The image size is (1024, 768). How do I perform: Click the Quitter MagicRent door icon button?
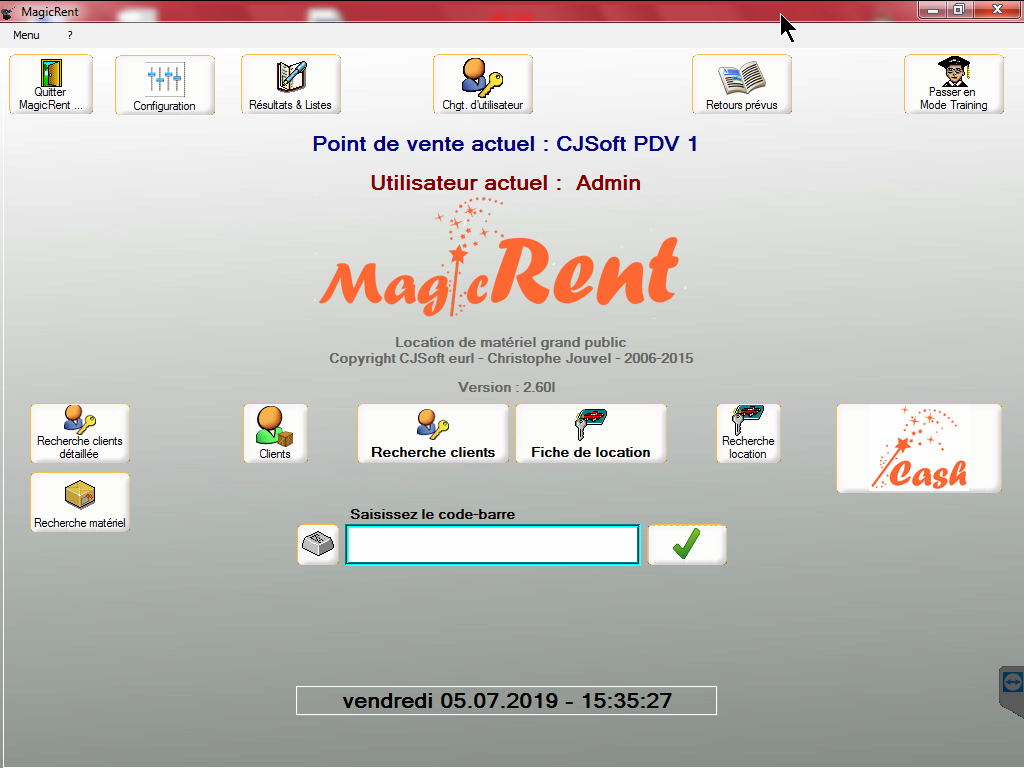pyautogui.click(x=51, y=84)
